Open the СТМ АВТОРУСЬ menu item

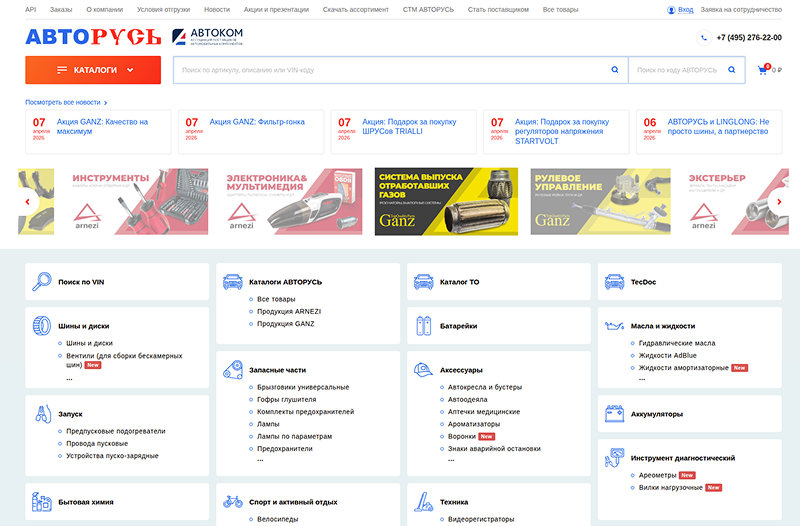click(x=428, y=10)
